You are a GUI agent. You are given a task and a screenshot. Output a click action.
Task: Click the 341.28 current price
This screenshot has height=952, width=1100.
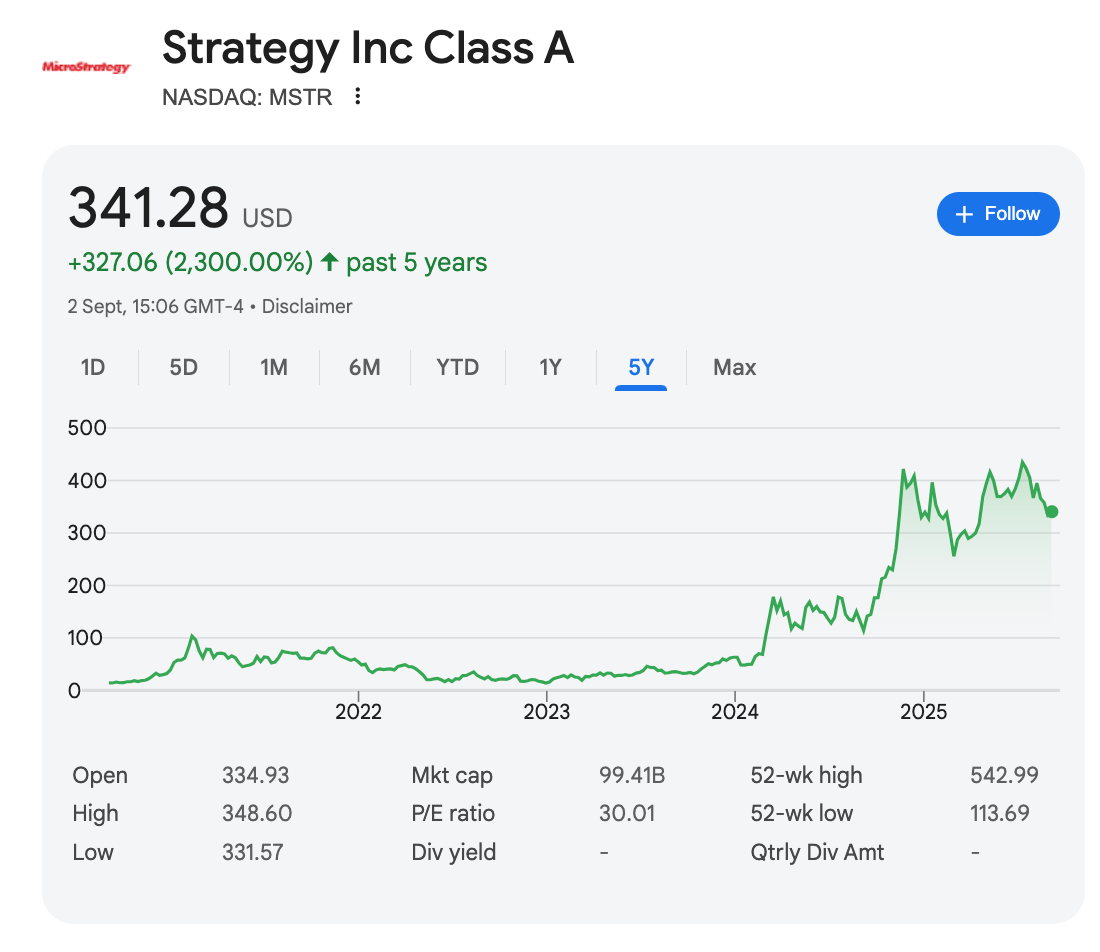click(x=148, y=208)
